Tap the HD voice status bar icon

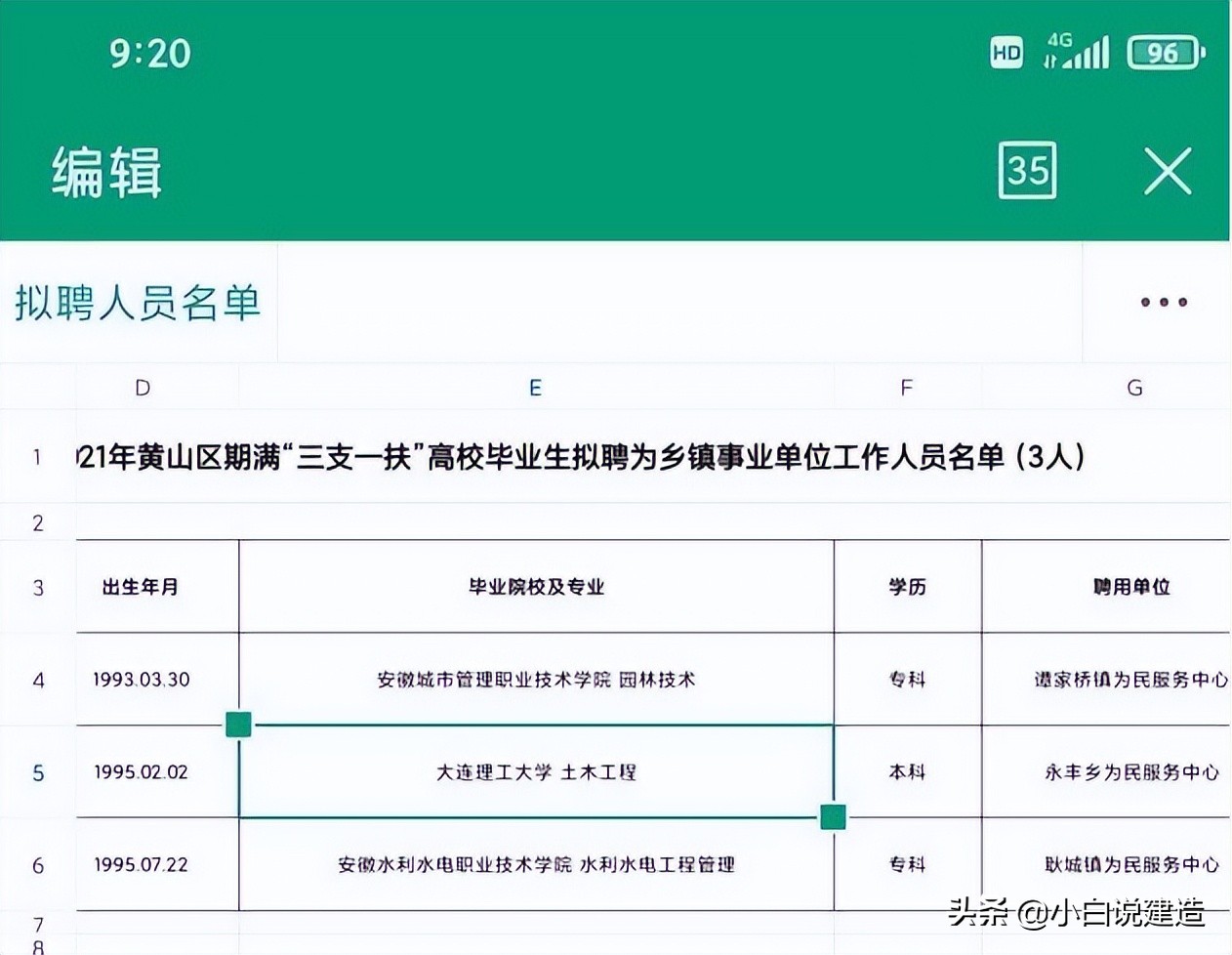pyautogui.click(x=1005, y=53)
